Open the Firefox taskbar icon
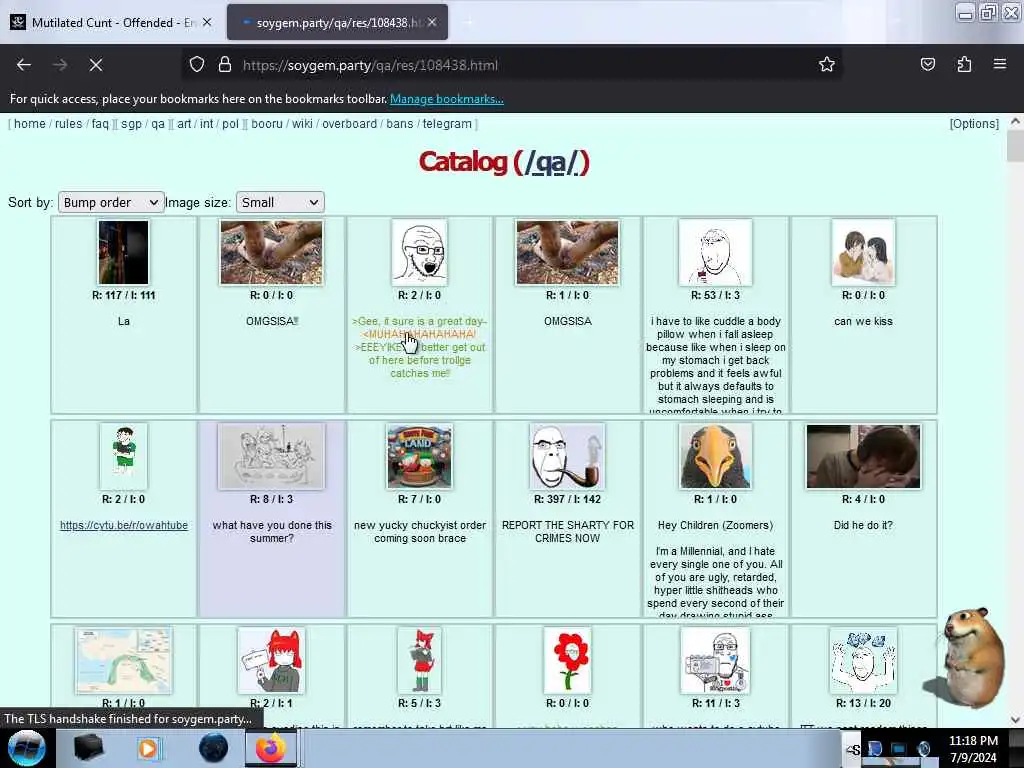Image resolution: width=1024 pixels, height=768 pixels. [x=271, y=748]
